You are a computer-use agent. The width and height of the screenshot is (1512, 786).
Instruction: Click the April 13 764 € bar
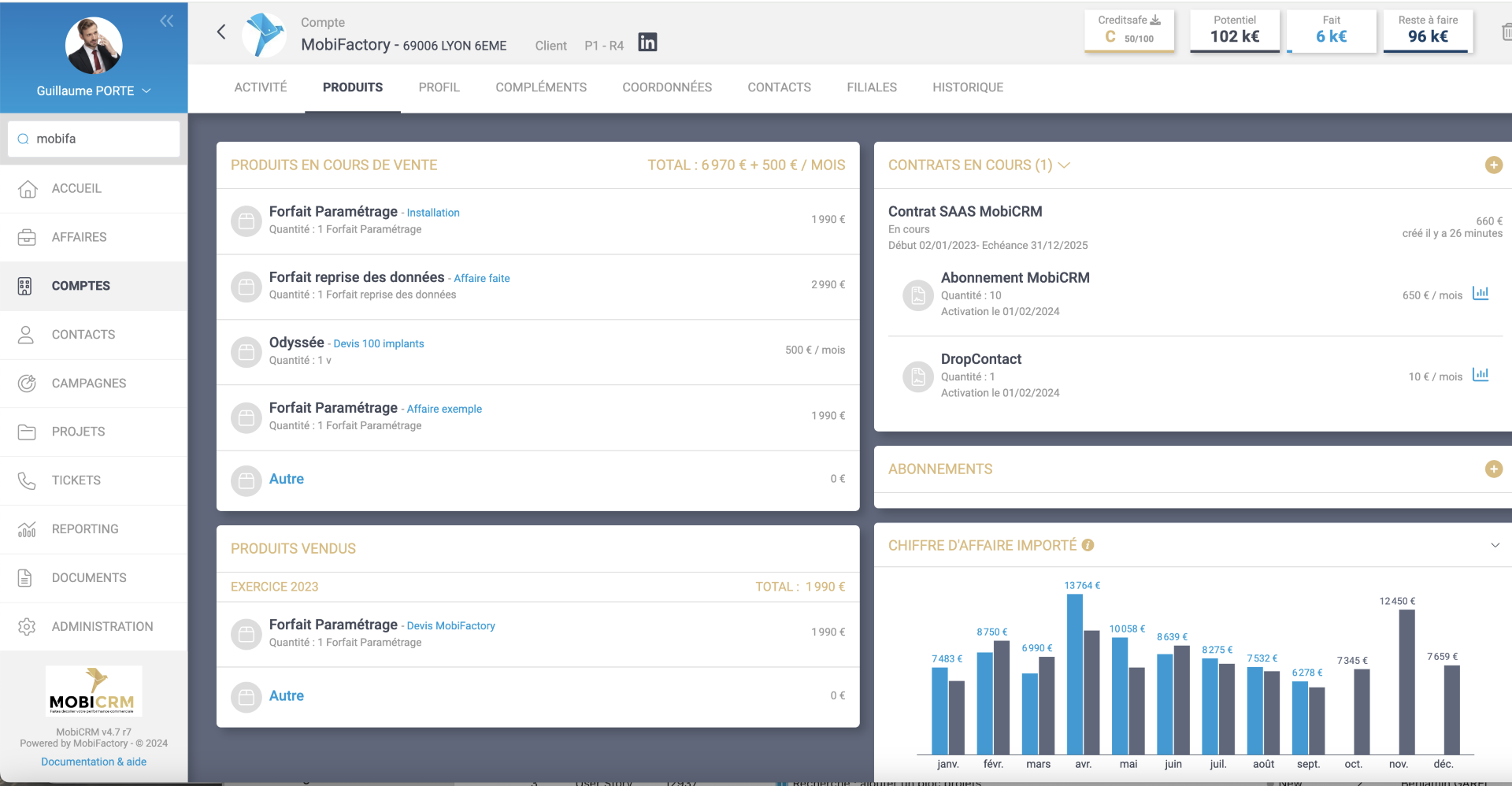(x=1074, y=673)
